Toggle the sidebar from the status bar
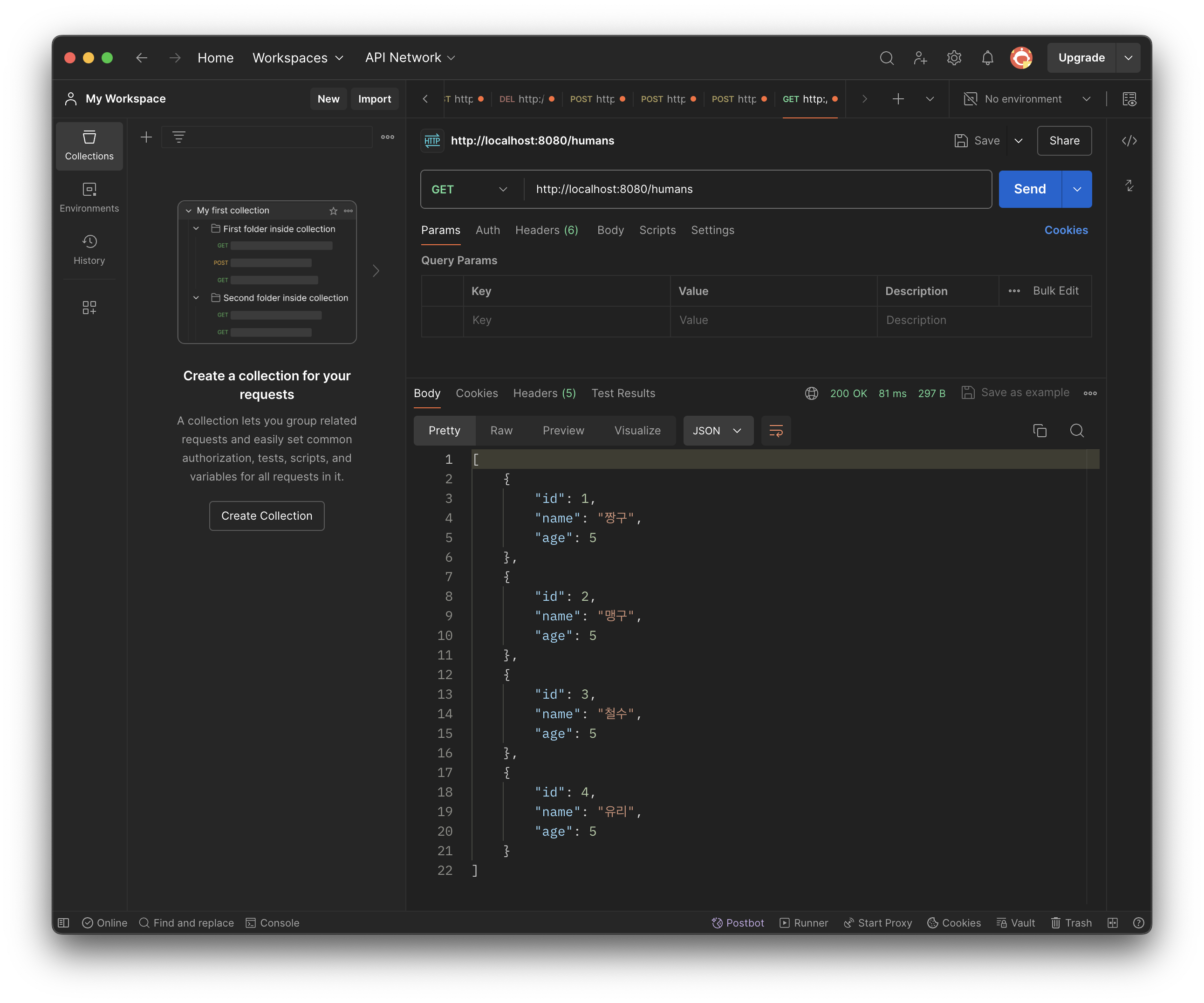Viewport: 1204px width, 1003px height. pos(64,923)
